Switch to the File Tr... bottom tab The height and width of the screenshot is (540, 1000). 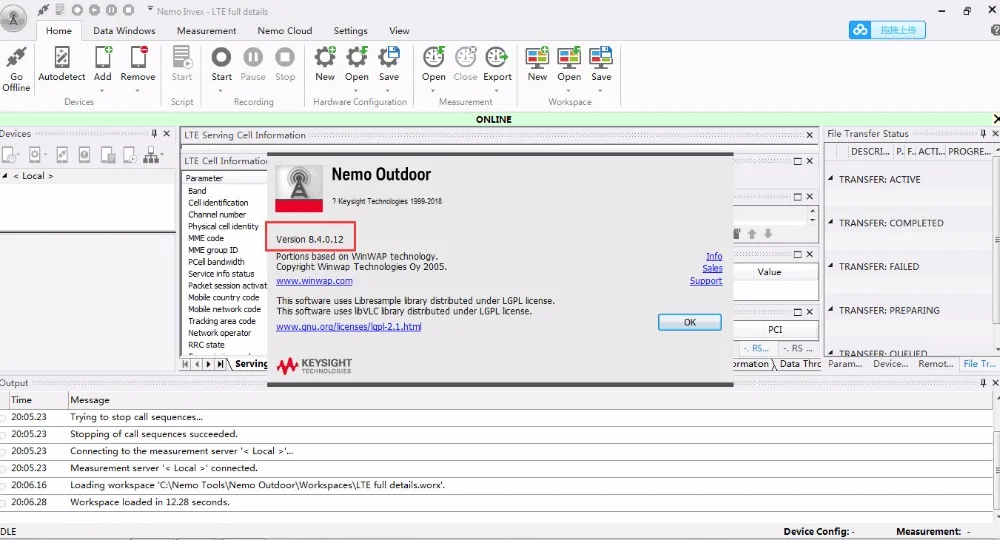point(979,363)
